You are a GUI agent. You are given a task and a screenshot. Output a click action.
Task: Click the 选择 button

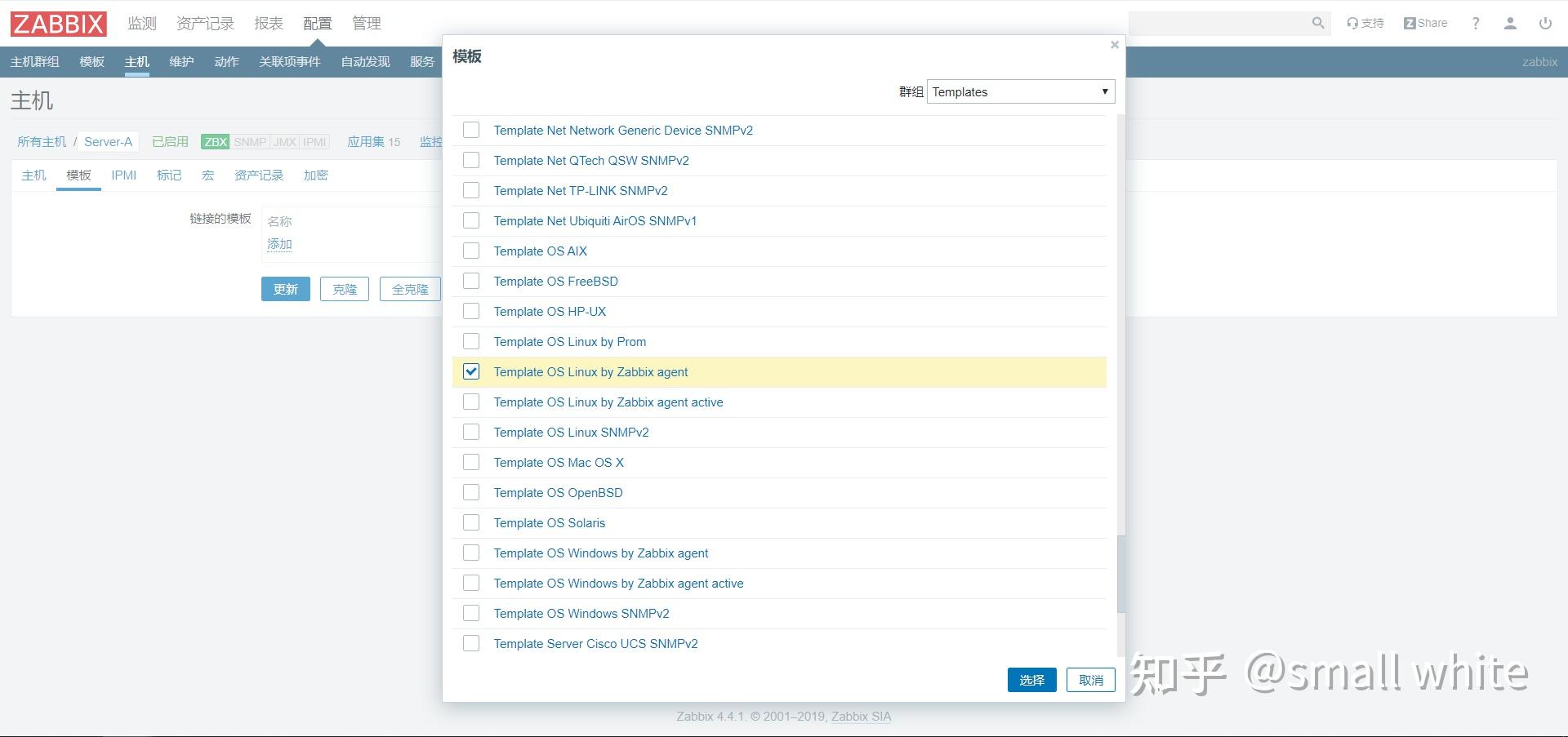click(x=1031, y=680)
